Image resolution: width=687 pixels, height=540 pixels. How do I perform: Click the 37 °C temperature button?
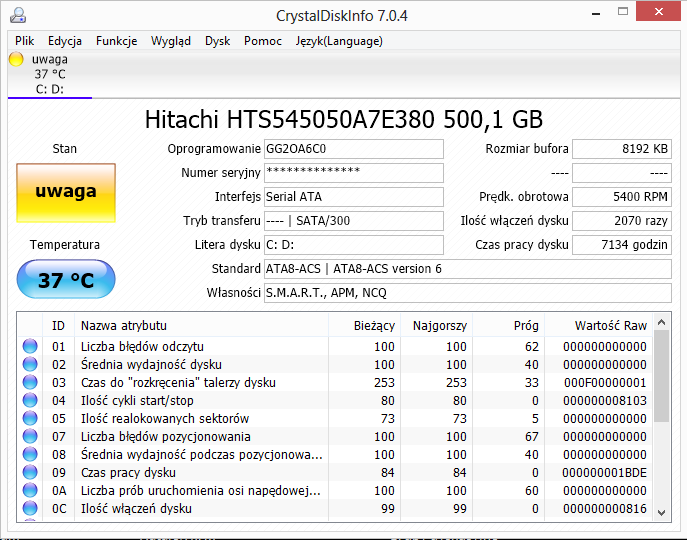[x=66, y=279]
